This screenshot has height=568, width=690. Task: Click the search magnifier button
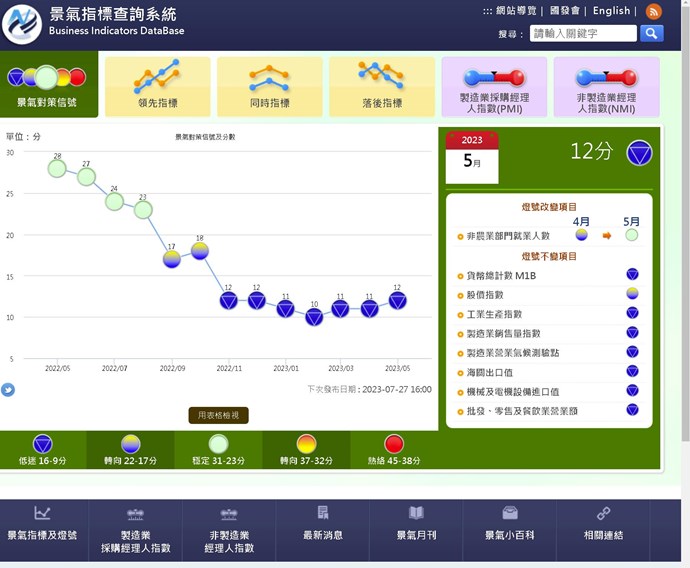pos(651,33)
